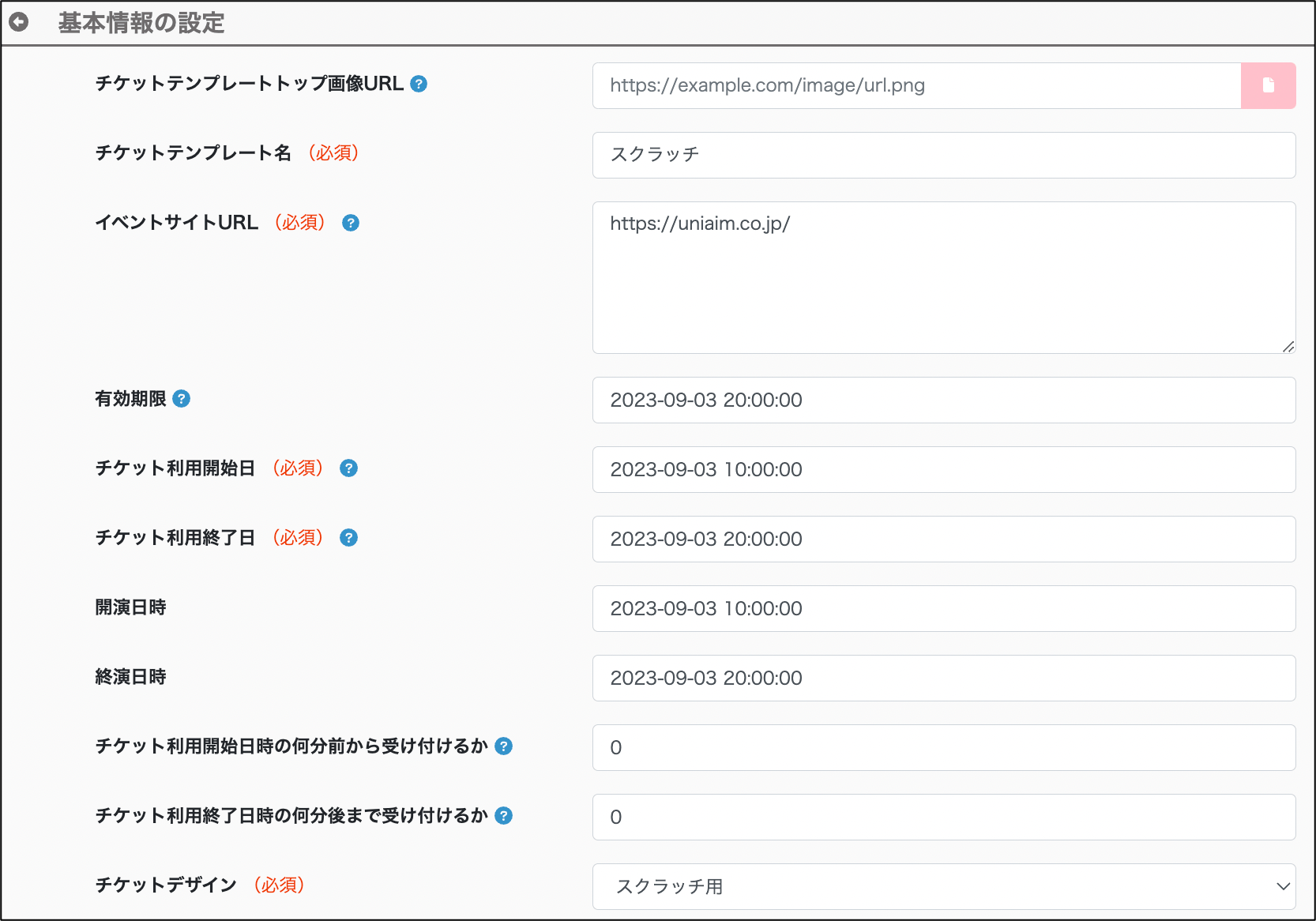The width and height of the screenshot is (1316, 921).
Task: Click the back arrow beside 基本情報の設定
Action: [19, 22]
